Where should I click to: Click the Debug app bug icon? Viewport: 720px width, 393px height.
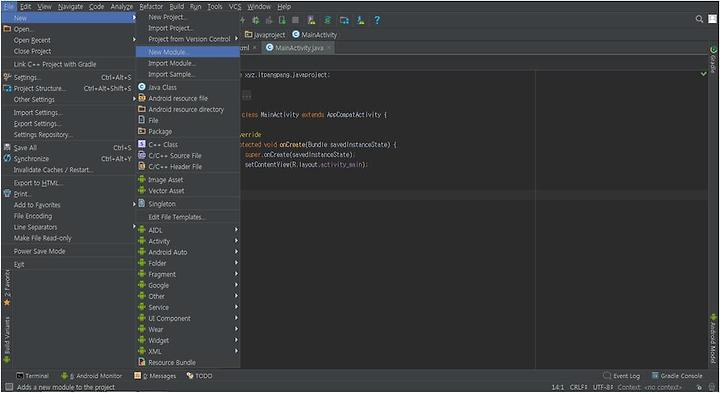256,20
